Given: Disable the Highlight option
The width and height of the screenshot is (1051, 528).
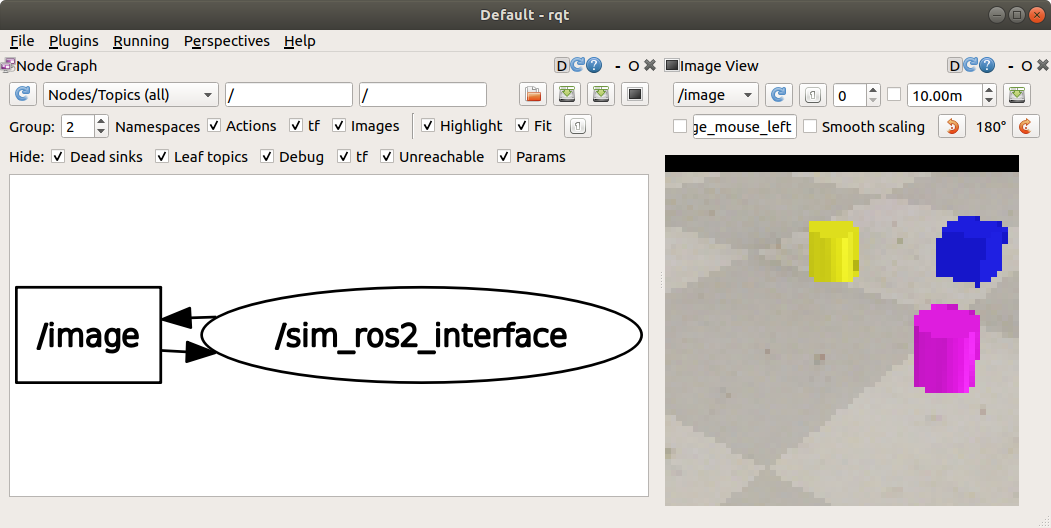Looking at the screenshot, I should (x=428, y=125).
